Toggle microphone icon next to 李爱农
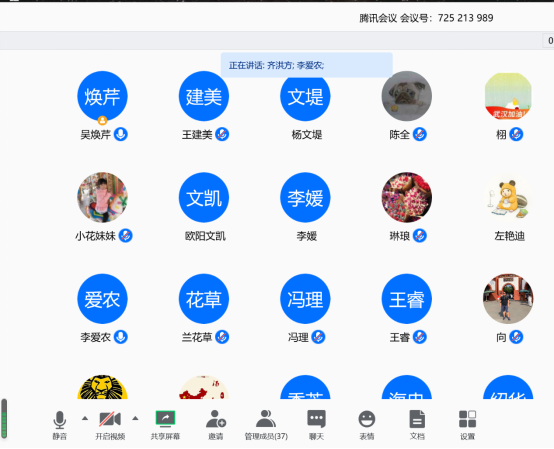This screenshot has height=449, width=554. (x=120, y=337)
